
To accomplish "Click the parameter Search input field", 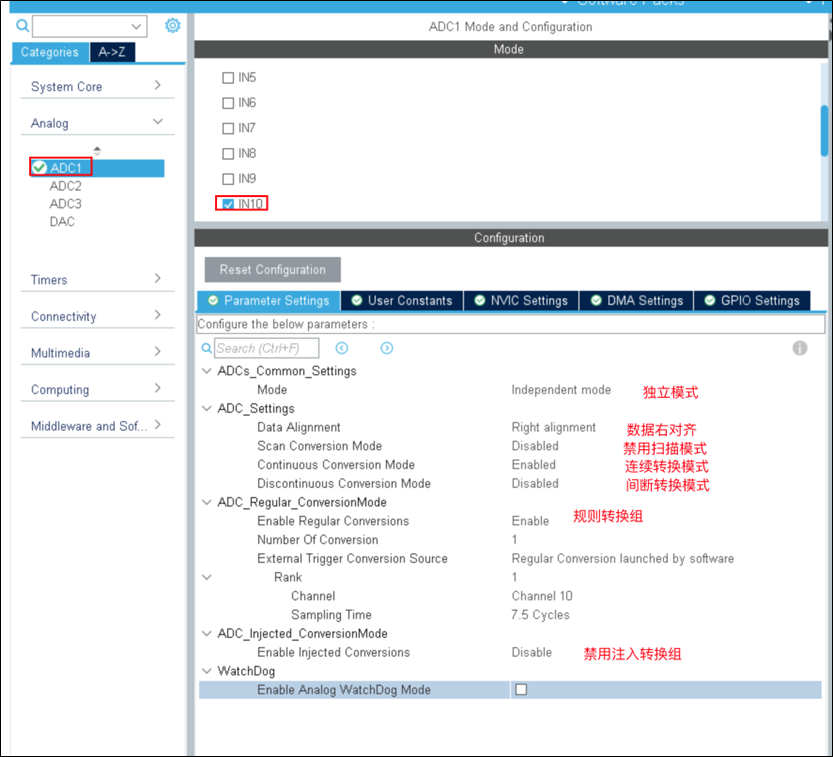I will pyautogui.click(x=266, y=348).
